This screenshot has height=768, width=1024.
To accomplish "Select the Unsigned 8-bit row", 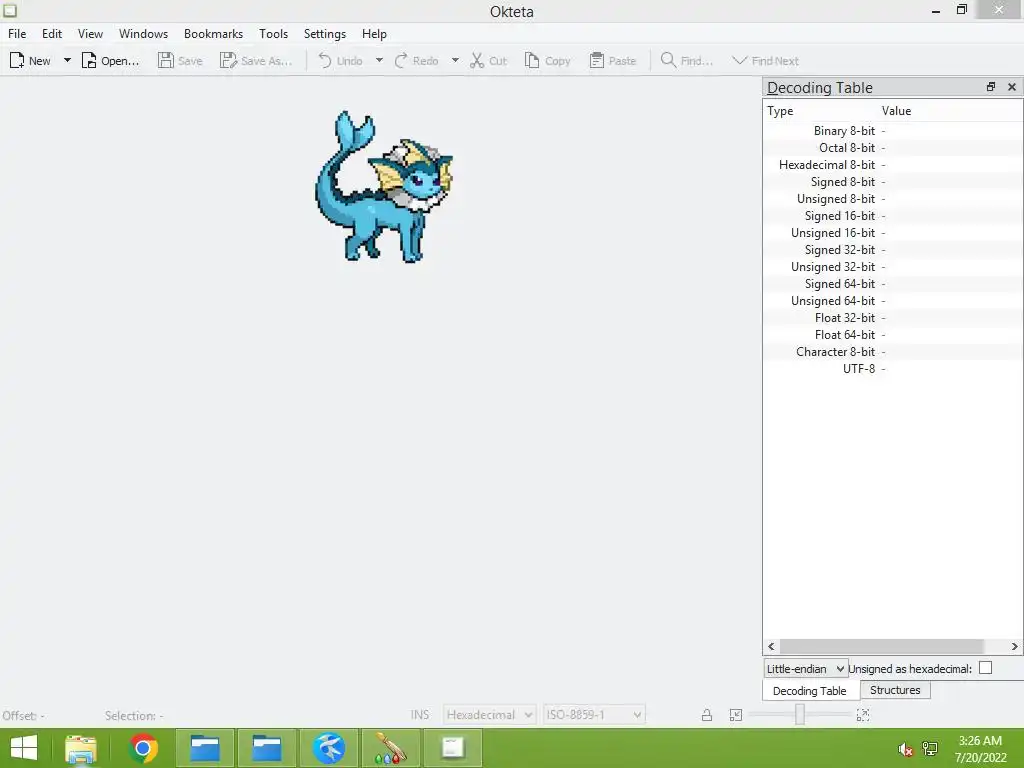I will (x=893, y=199).
